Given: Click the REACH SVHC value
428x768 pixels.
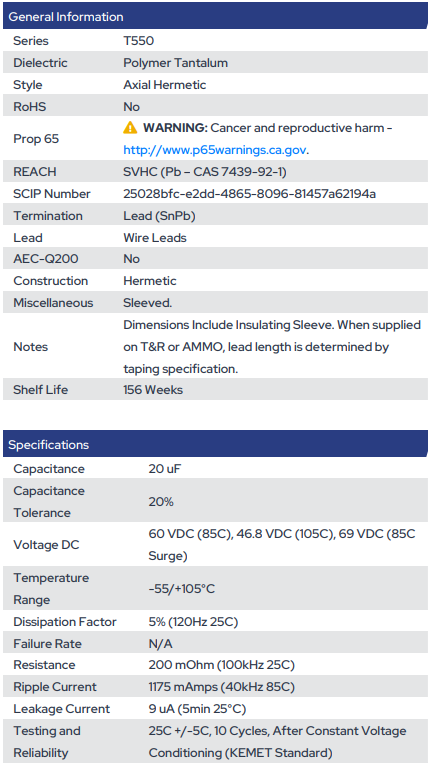Looking at the screenshot, I should click(205, 172).
